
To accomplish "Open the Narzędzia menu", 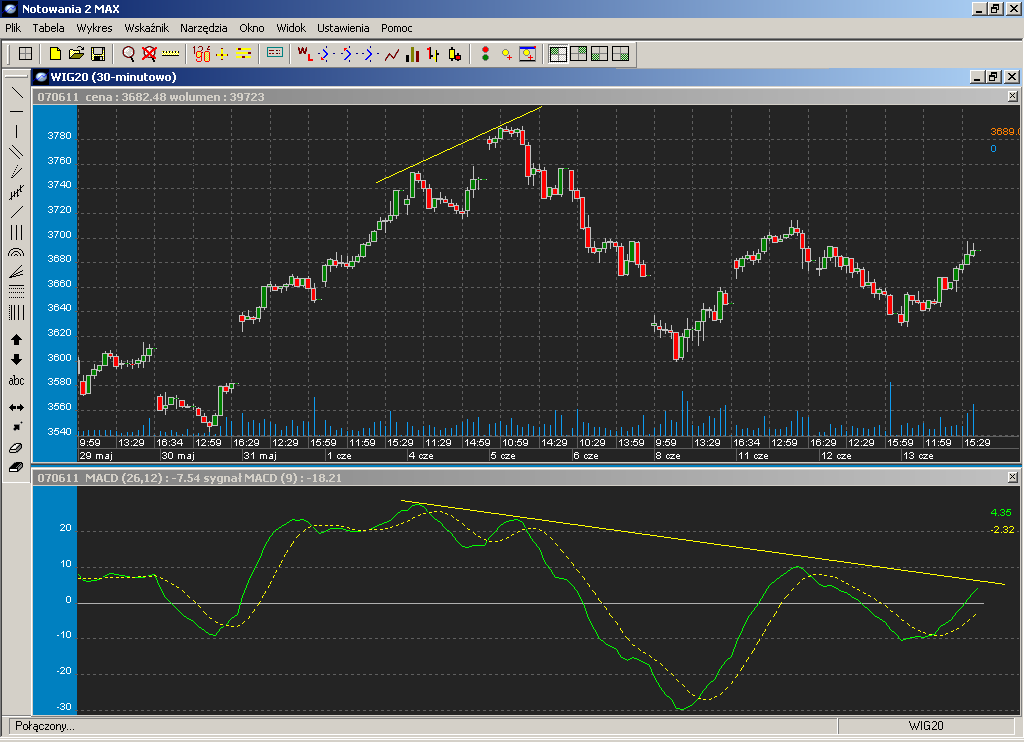I will point(204,28).
